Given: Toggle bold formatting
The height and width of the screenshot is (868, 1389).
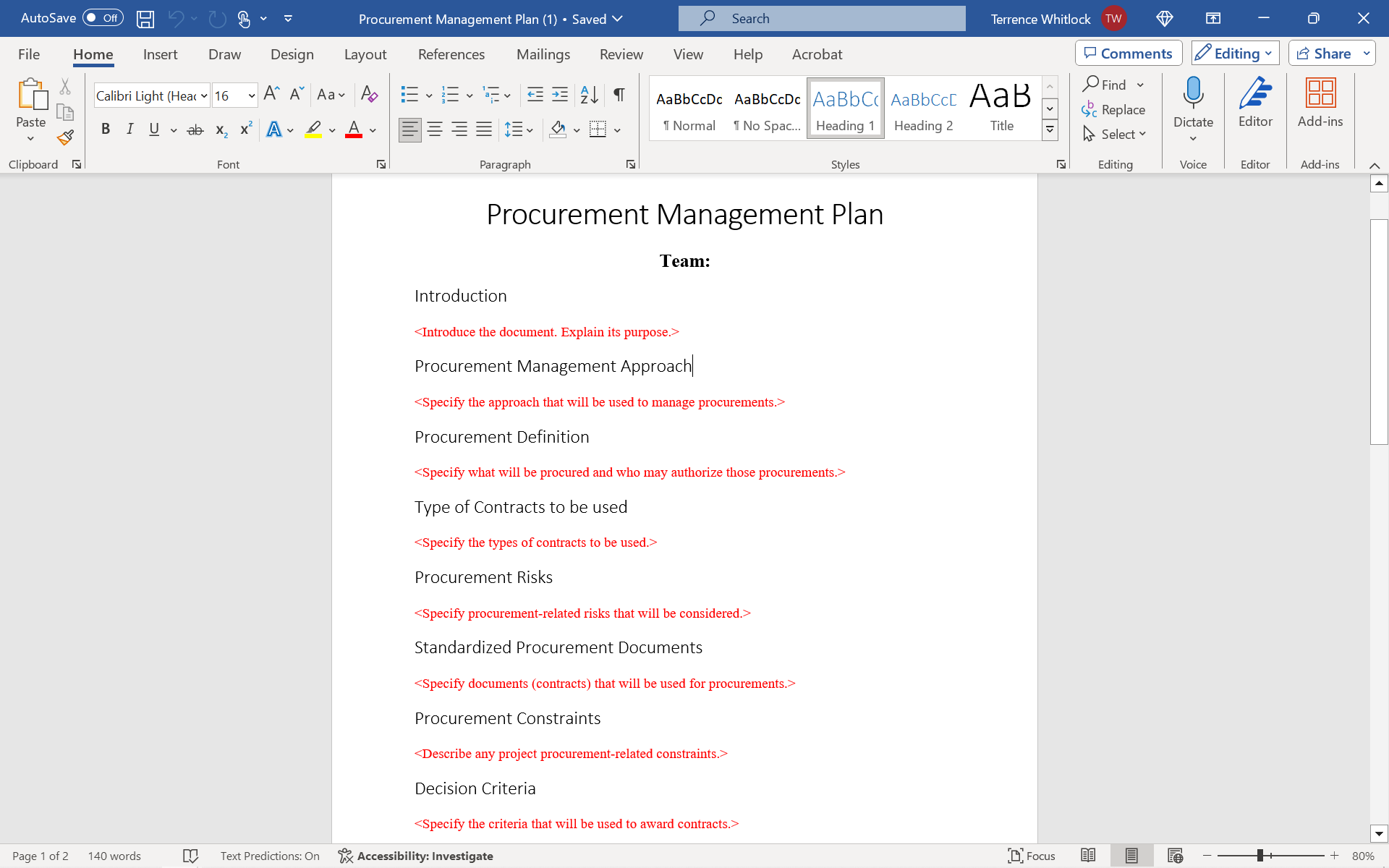Looking at the screenshot, I should (106, 129).
